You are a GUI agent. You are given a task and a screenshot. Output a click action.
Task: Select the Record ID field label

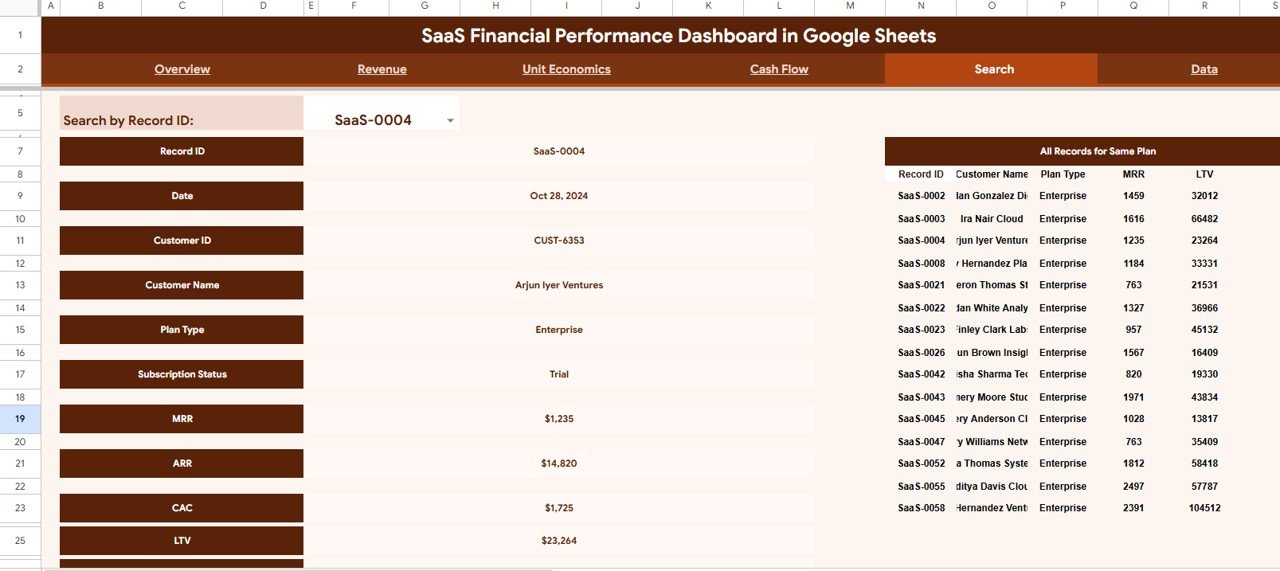pos(182,152)
